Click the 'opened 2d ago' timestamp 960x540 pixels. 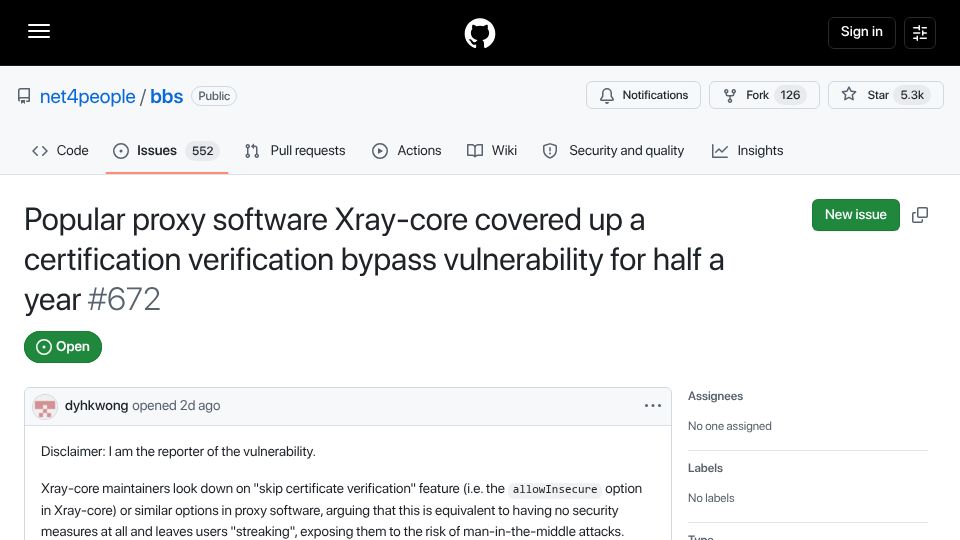176,405
